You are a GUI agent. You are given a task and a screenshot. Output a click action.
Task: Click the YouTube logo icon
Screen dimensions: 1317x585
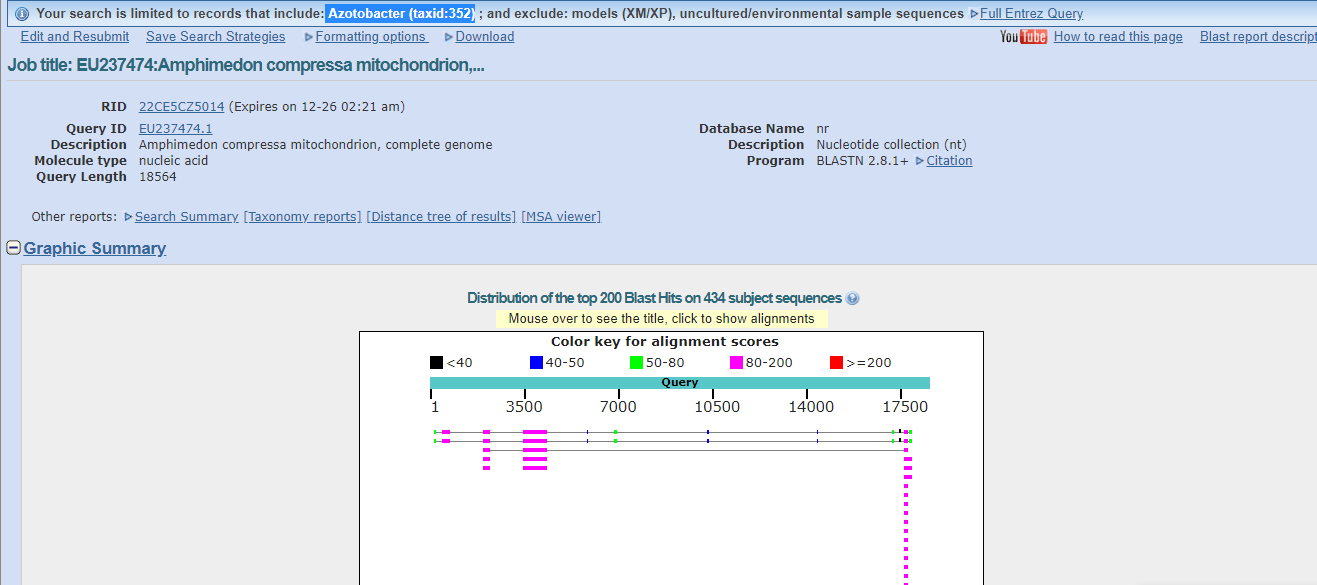[1023, 37]
